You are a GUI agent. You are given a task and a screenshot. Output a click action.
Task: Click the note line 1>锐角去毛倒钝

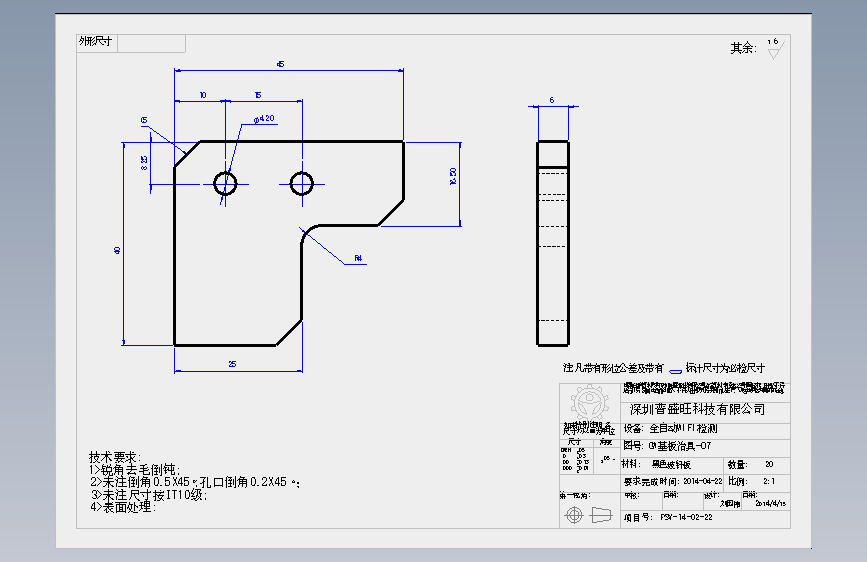point(135,470)
